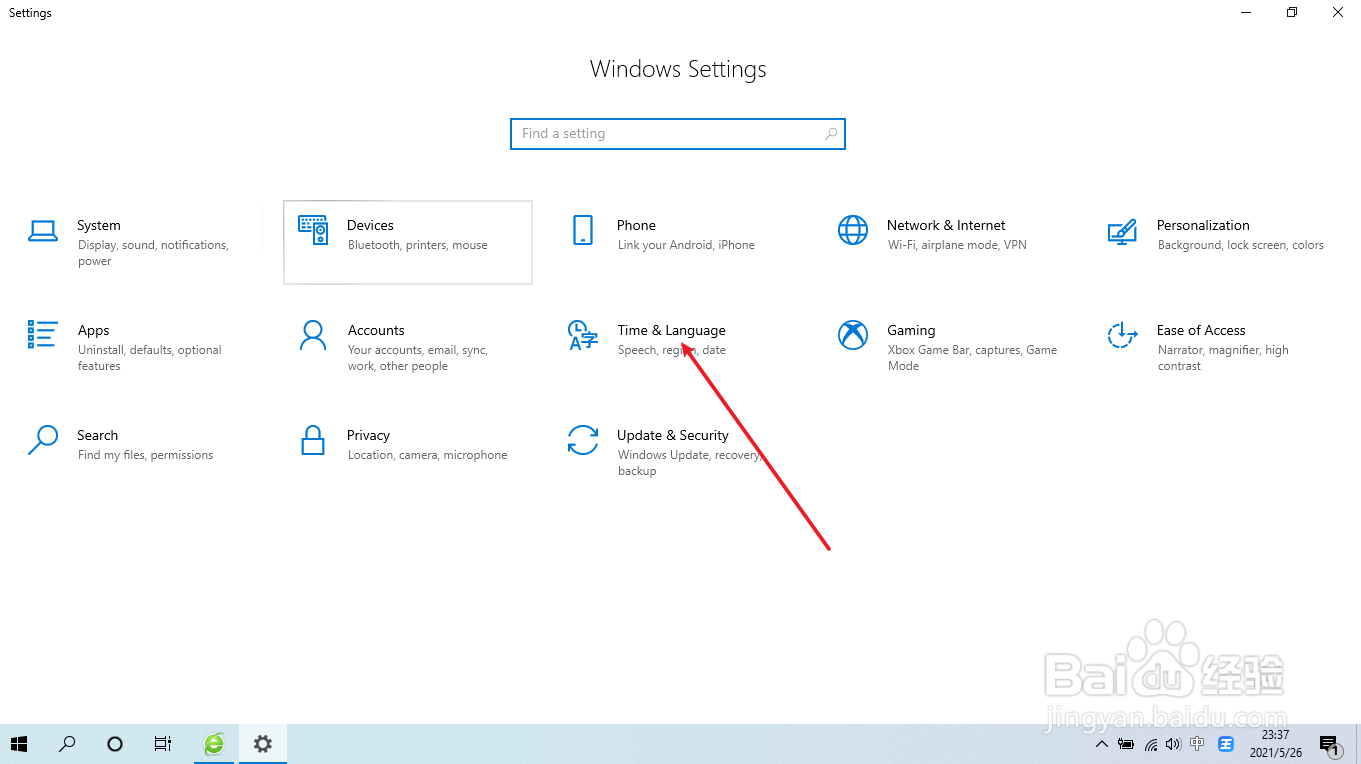The height and width of the screenshot is (764, 1361).
Task: Show hidden tray icons chevron
Action: 1102,744
